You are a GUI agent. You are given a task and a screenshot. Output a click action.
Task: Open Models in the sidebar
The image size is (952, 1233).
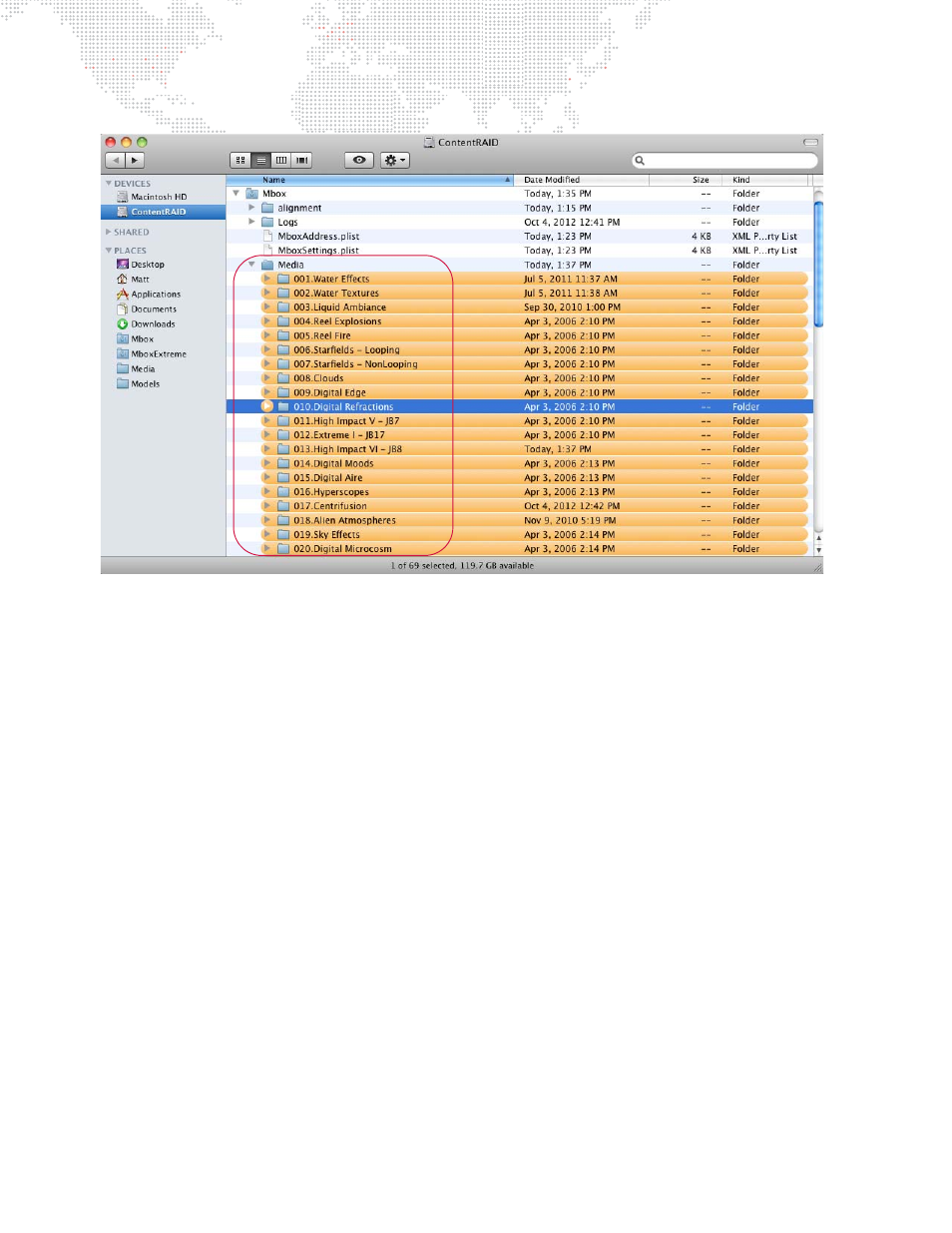point(138,384)
